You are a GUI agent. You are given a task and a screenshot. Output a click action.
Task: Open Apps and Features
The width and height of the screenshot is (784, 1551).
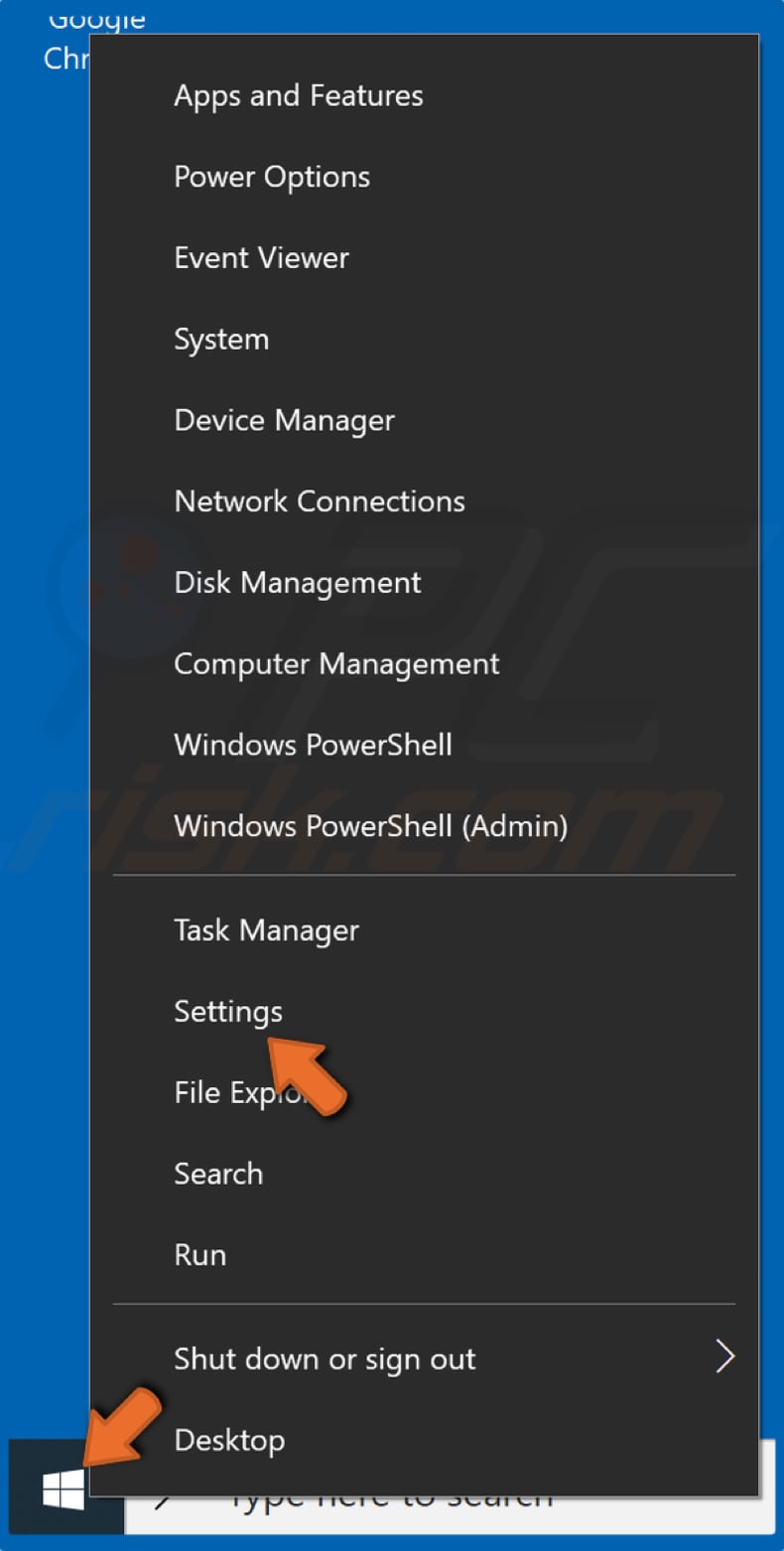[x=298, y=95]
